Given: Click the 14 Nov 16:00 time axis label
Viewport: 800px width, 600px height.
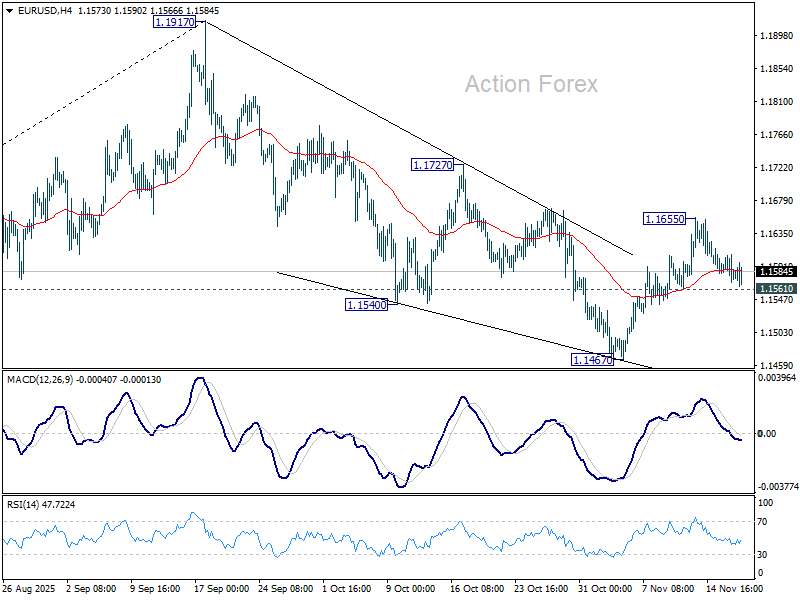Looking at the screenshot, I should 735,589.
